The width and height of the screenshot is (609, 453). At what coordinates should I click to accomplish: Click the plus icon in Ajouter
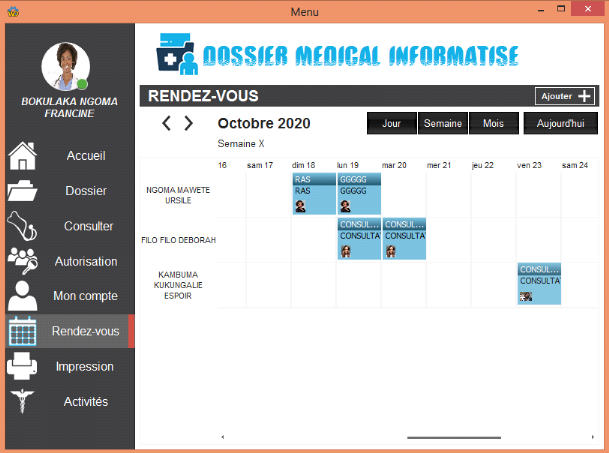pos(584,96)
